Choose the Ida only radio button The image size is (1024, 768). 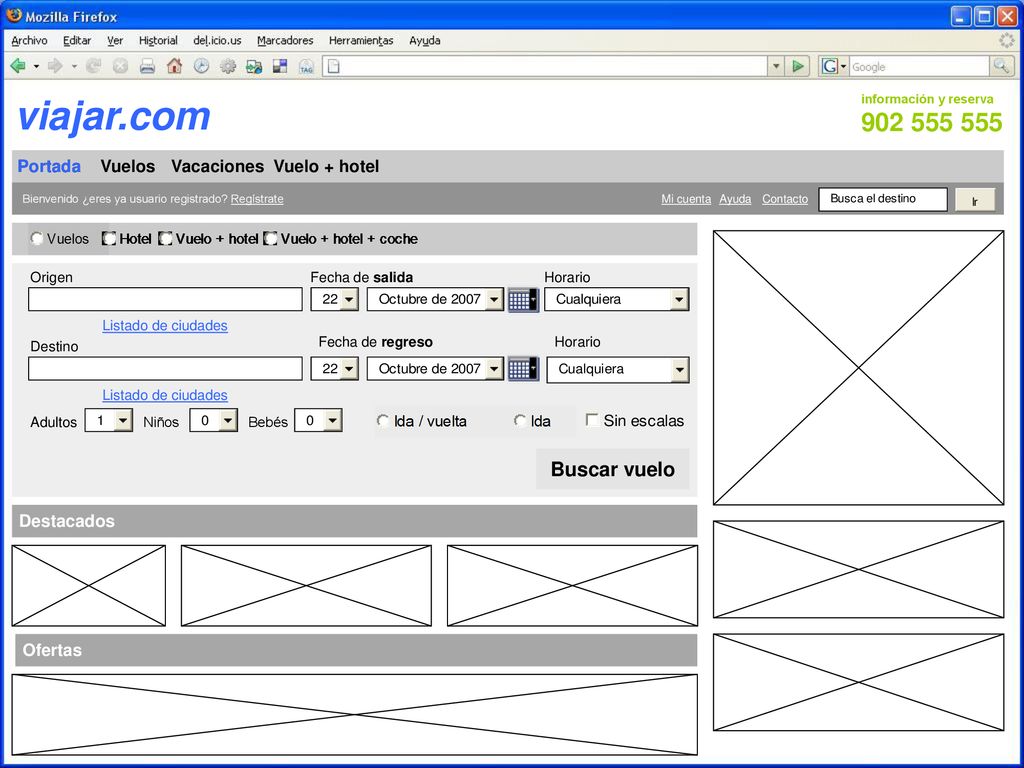pos(520,421)
